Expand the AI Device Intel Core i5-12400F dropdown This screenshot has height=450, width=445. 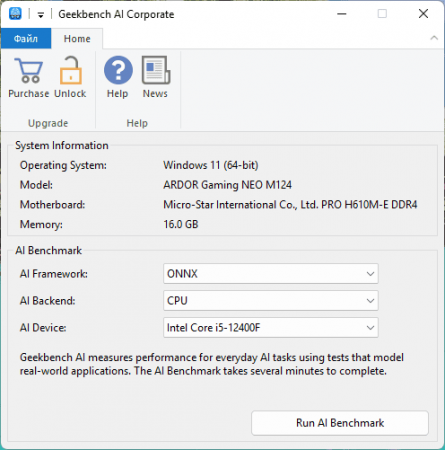coord(271,328)
